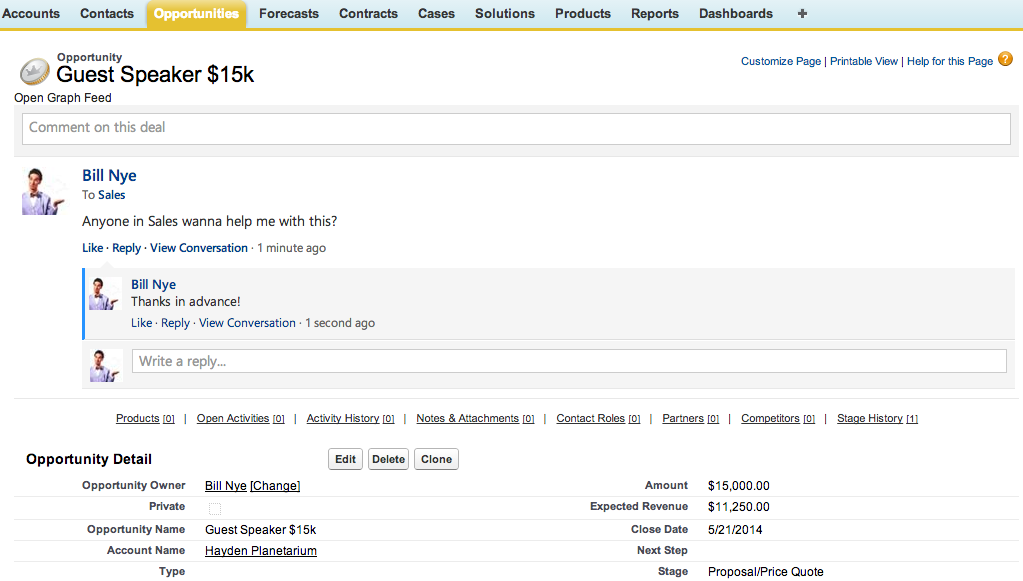Click the avatar next to Write a reply
The height and width of the screenshot is (581, 1023).
[106, 365]
